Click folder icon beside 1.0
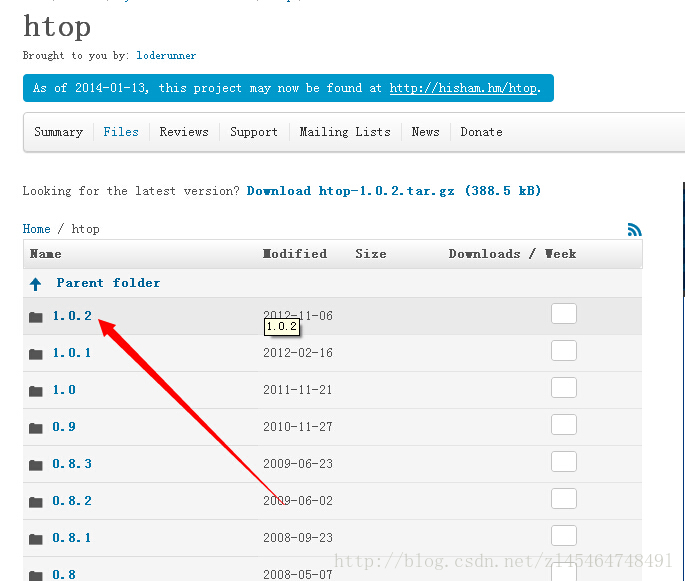 [36, 391]
